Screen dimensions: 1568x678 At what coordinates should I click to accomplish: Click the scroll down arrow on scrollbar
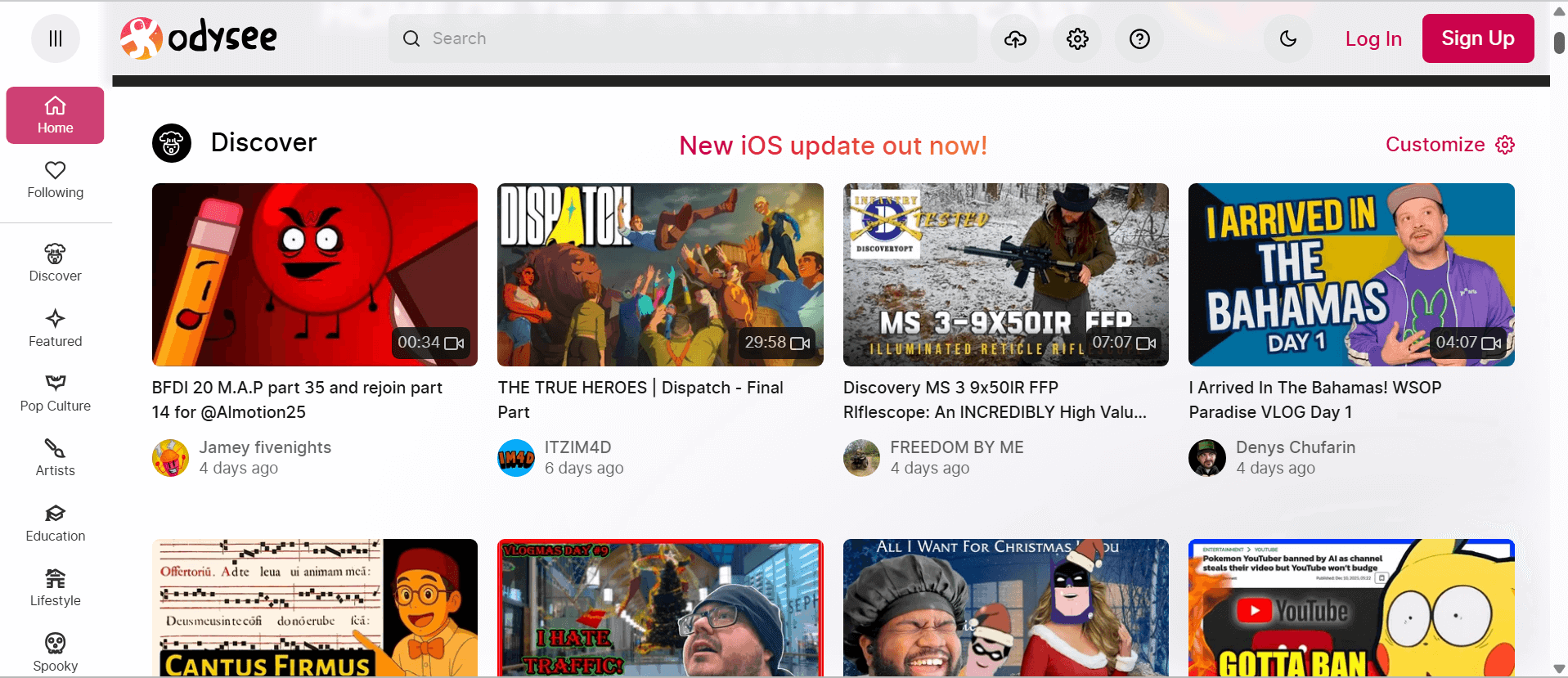tap(1559, 668)
